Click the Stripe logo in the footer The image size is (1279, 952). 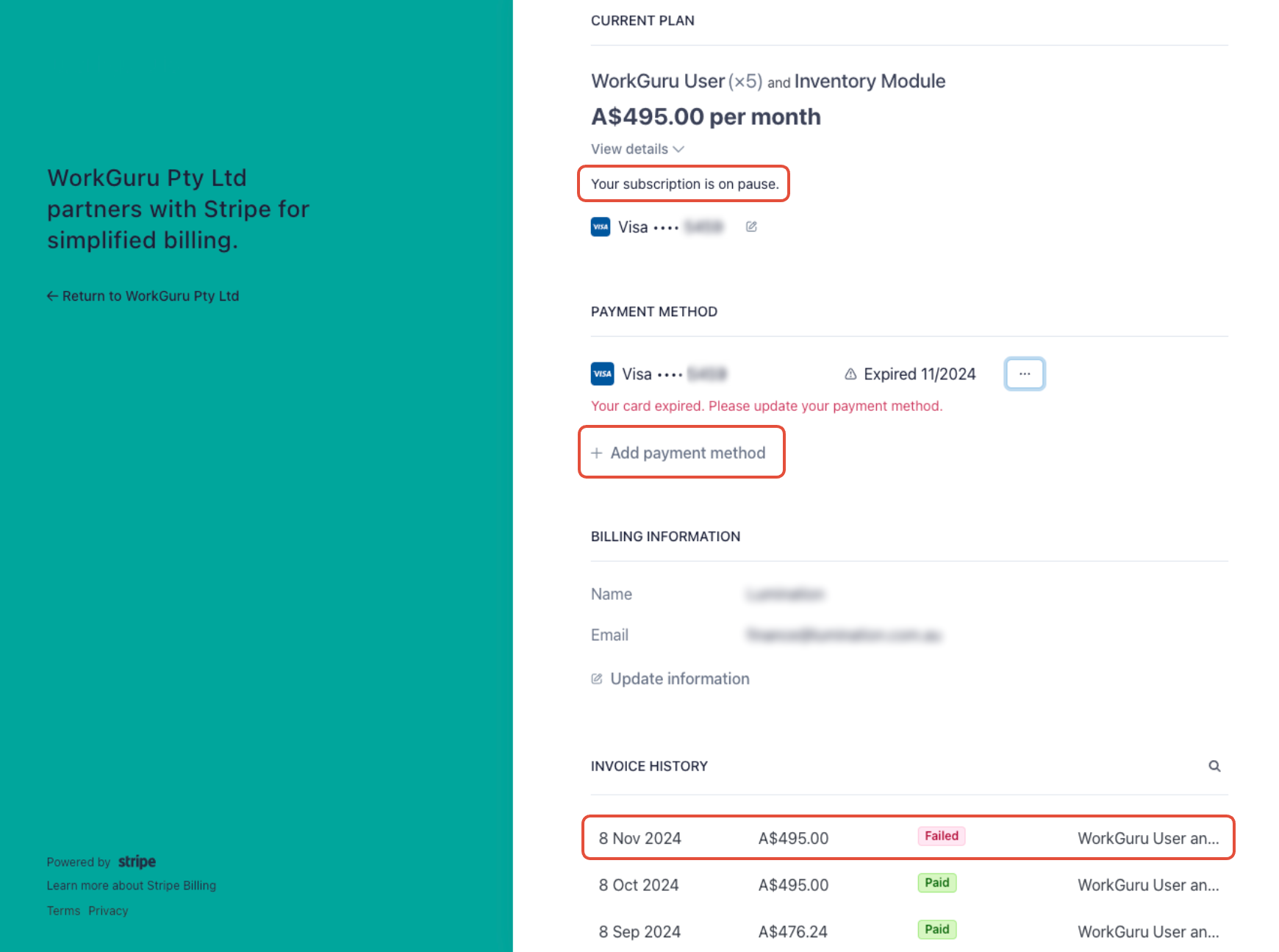click(x=137, y=862)
